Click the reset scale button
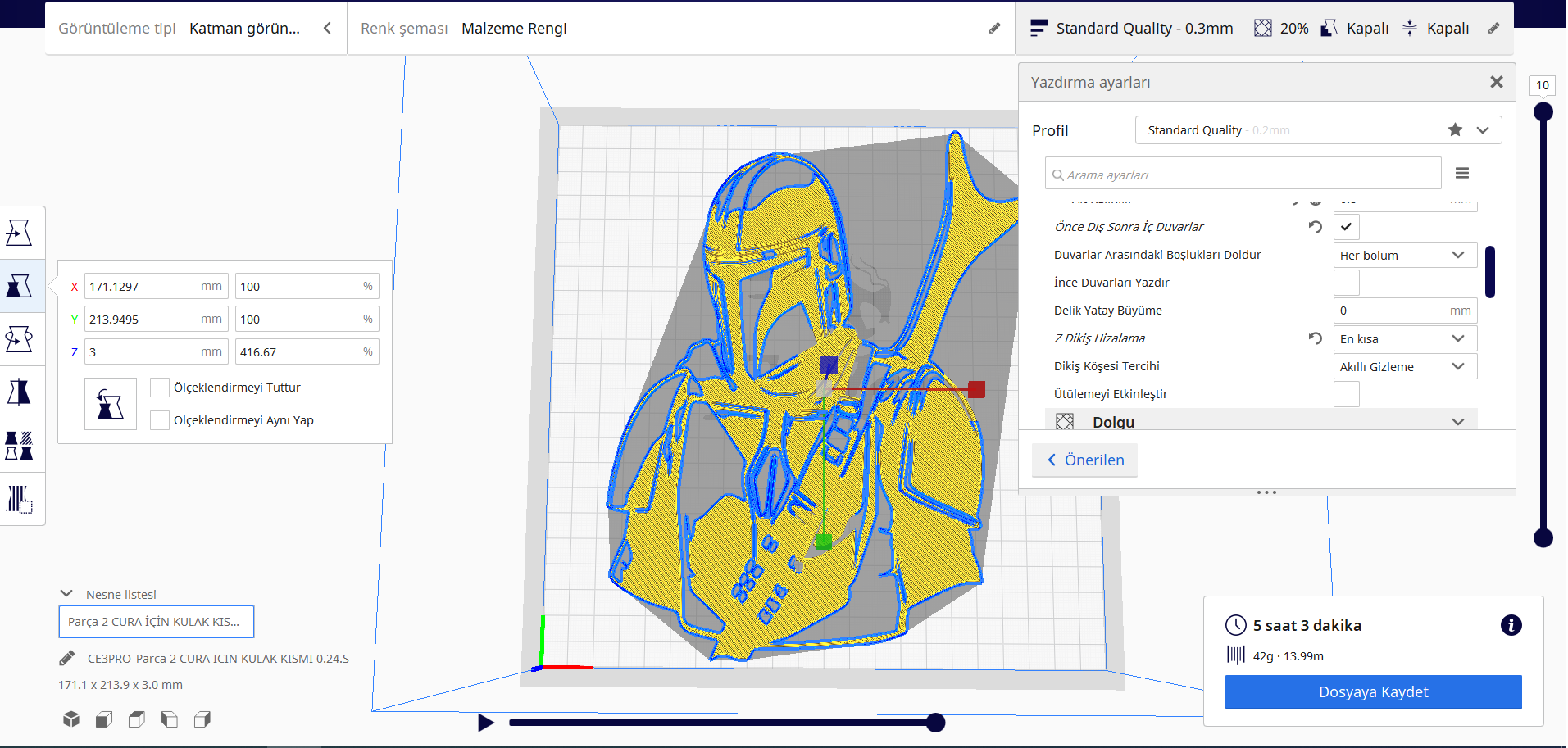Image resolution: width=1568 pixels, height=748 pixels. (x=111, y=404)
